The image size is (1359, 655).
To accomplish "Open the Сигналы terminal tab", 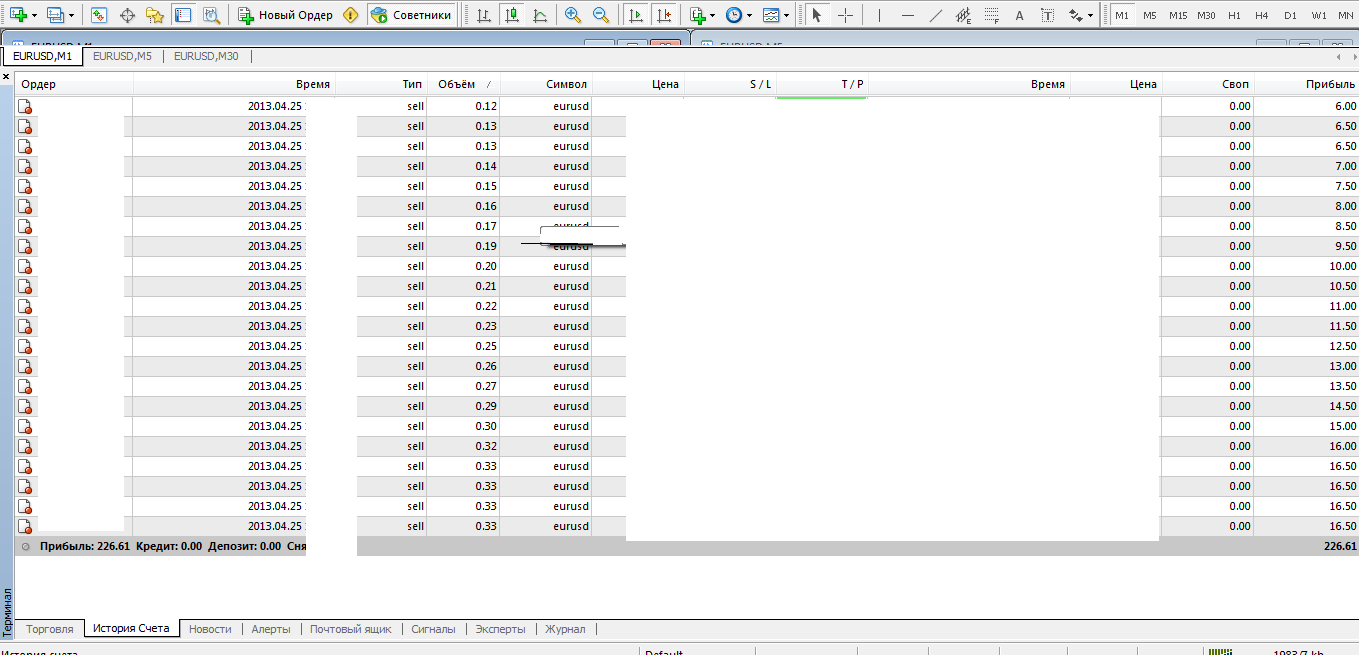I will 433,629.
